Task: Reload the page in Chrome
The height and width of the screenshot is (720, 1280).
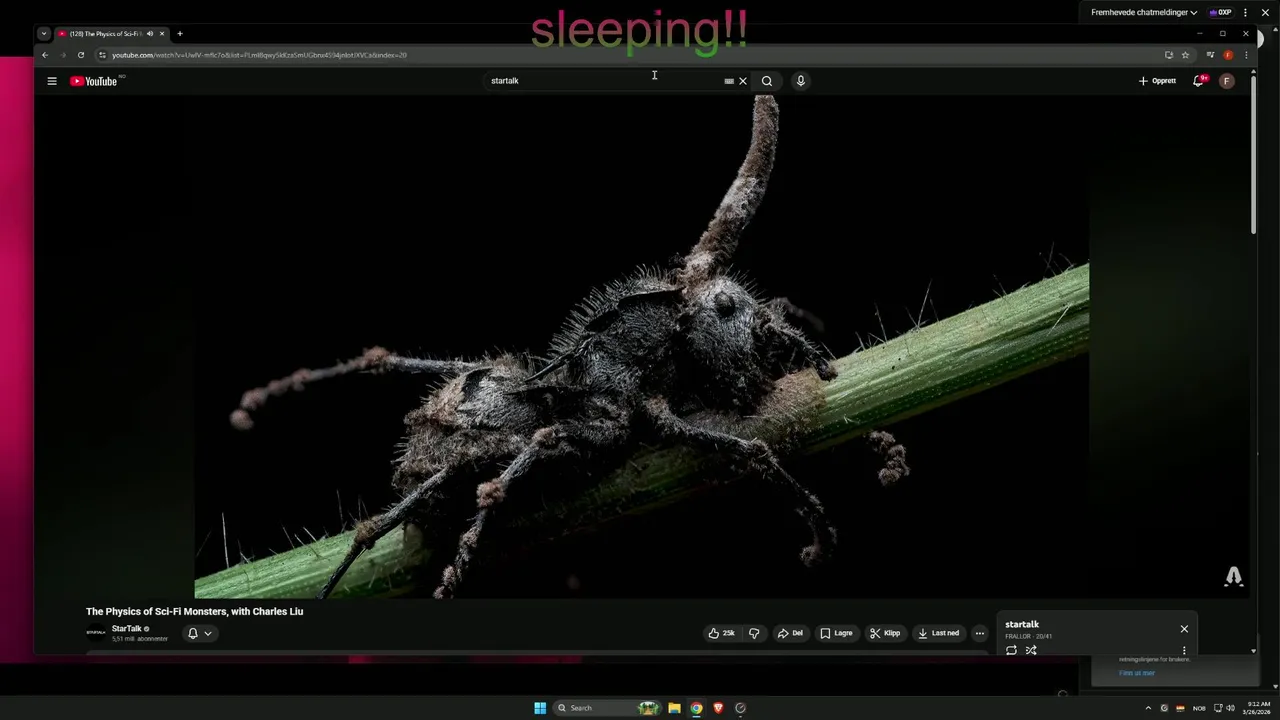Action: (81, 55)
